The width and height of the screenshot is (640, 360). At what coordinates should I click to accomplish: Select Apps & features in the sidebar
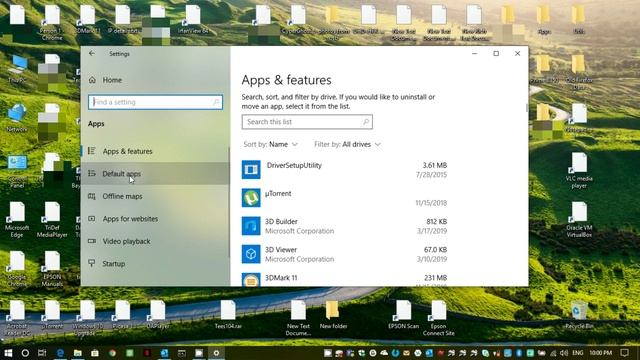[x=155, y=151]
